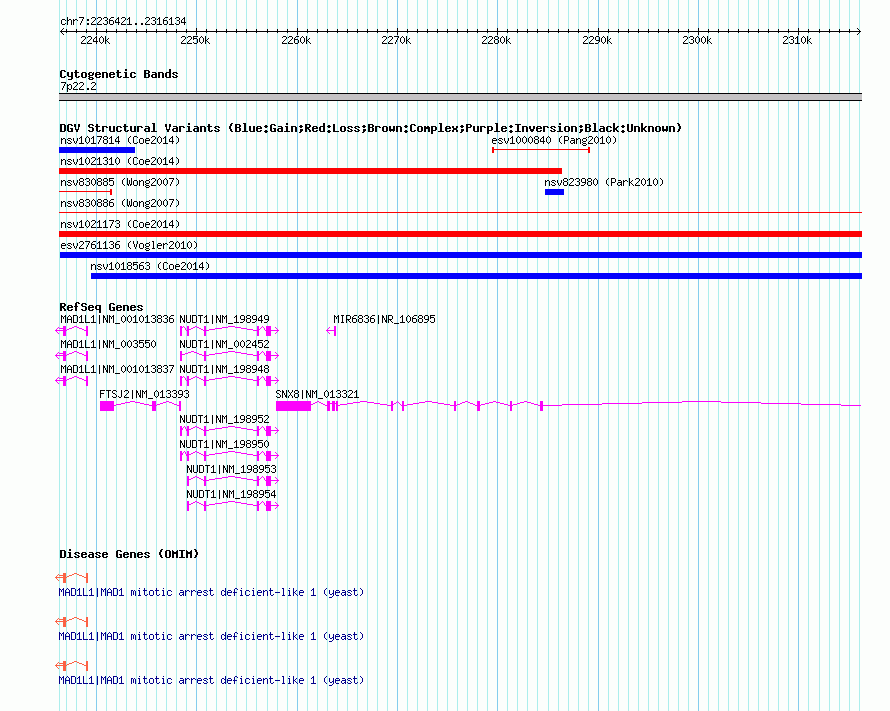
Task: Click the NUDT1|NM_002452 transcript label
Action: pyautogui.click(x=224, y=344)
